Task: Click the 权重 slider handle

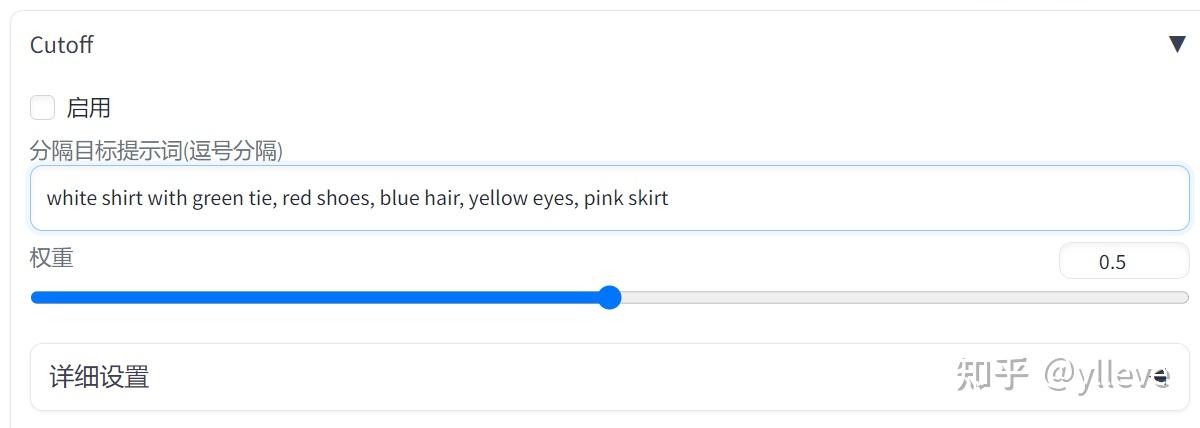Action: coord(609,297)
